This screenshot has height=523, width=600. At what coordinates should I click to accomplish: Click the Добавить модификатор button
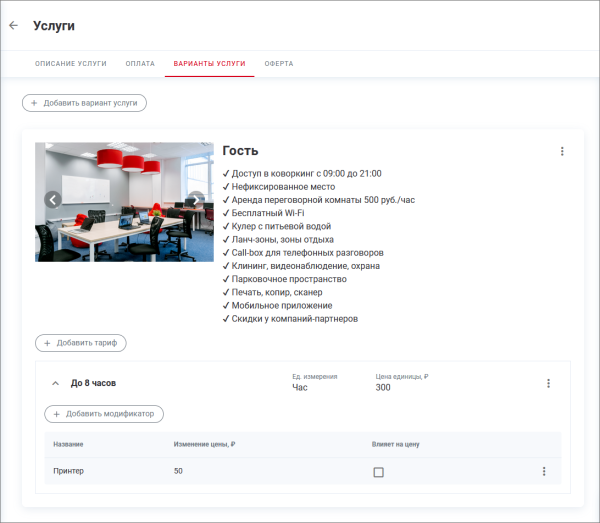click(104, 414)
